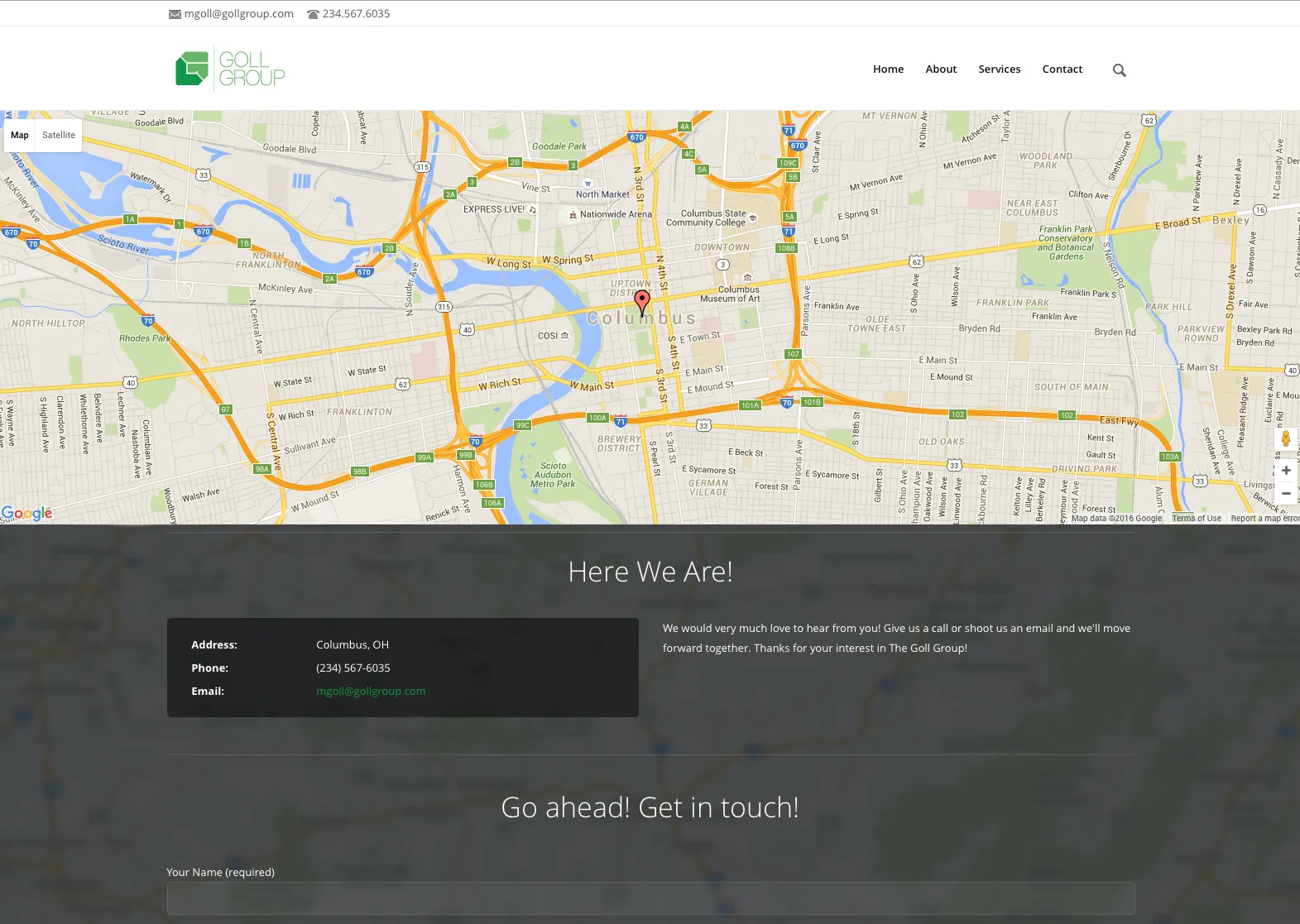The image size is (1300, 924).
Task: Click the GERMAN VILLAGE neighborhood label
Action: click(x=708, y=487)
